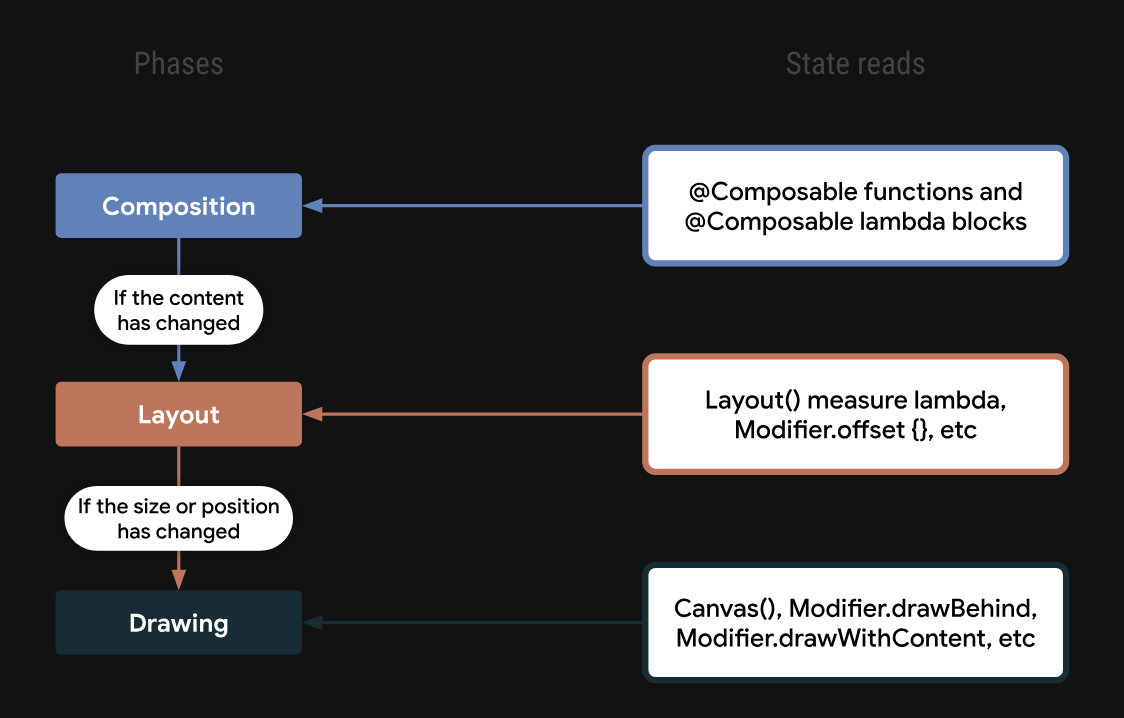Click blue arrowhead pointing at Composition box
Screen dimensions: 1124x718
click(x=313, y=206)
